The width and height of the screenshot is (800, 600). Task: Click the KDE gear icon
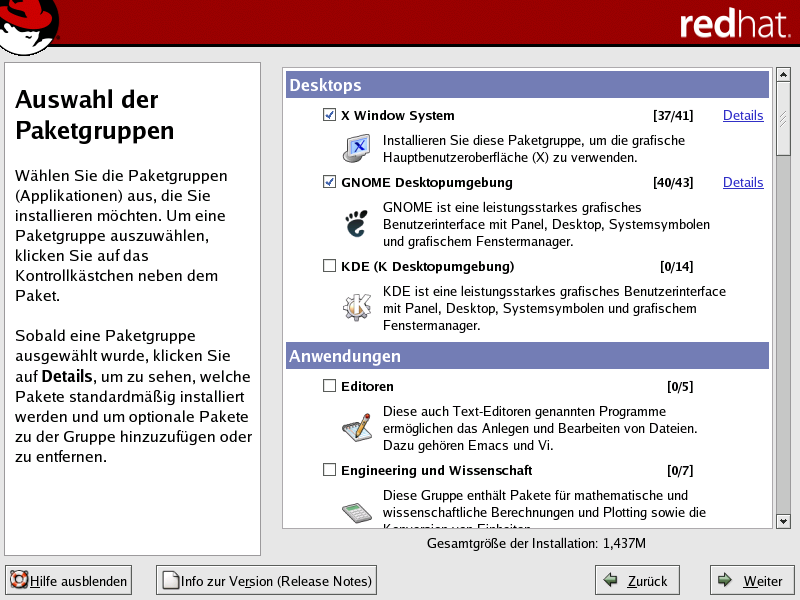[x=356, y=308]
